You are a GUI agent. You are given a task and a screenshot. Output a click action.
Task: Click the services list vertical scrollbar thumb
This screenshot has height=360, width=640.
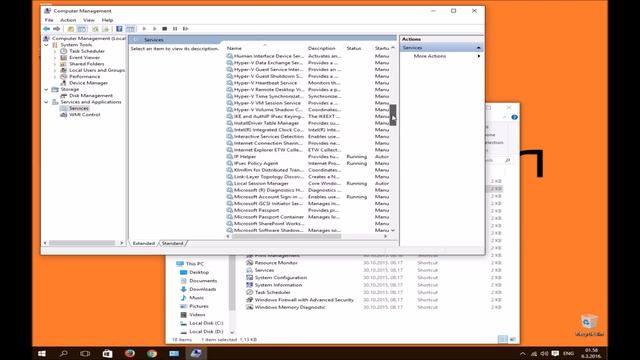point(393,115)
